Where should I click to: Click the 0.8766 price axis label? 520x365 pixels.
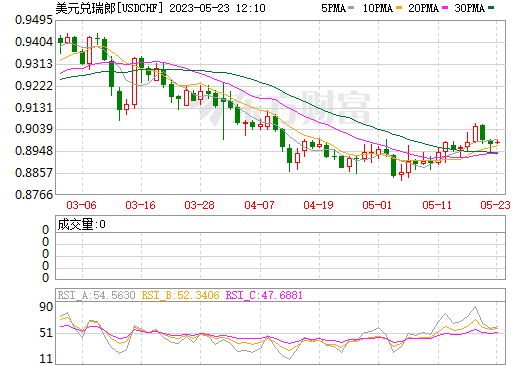point(34,194)
